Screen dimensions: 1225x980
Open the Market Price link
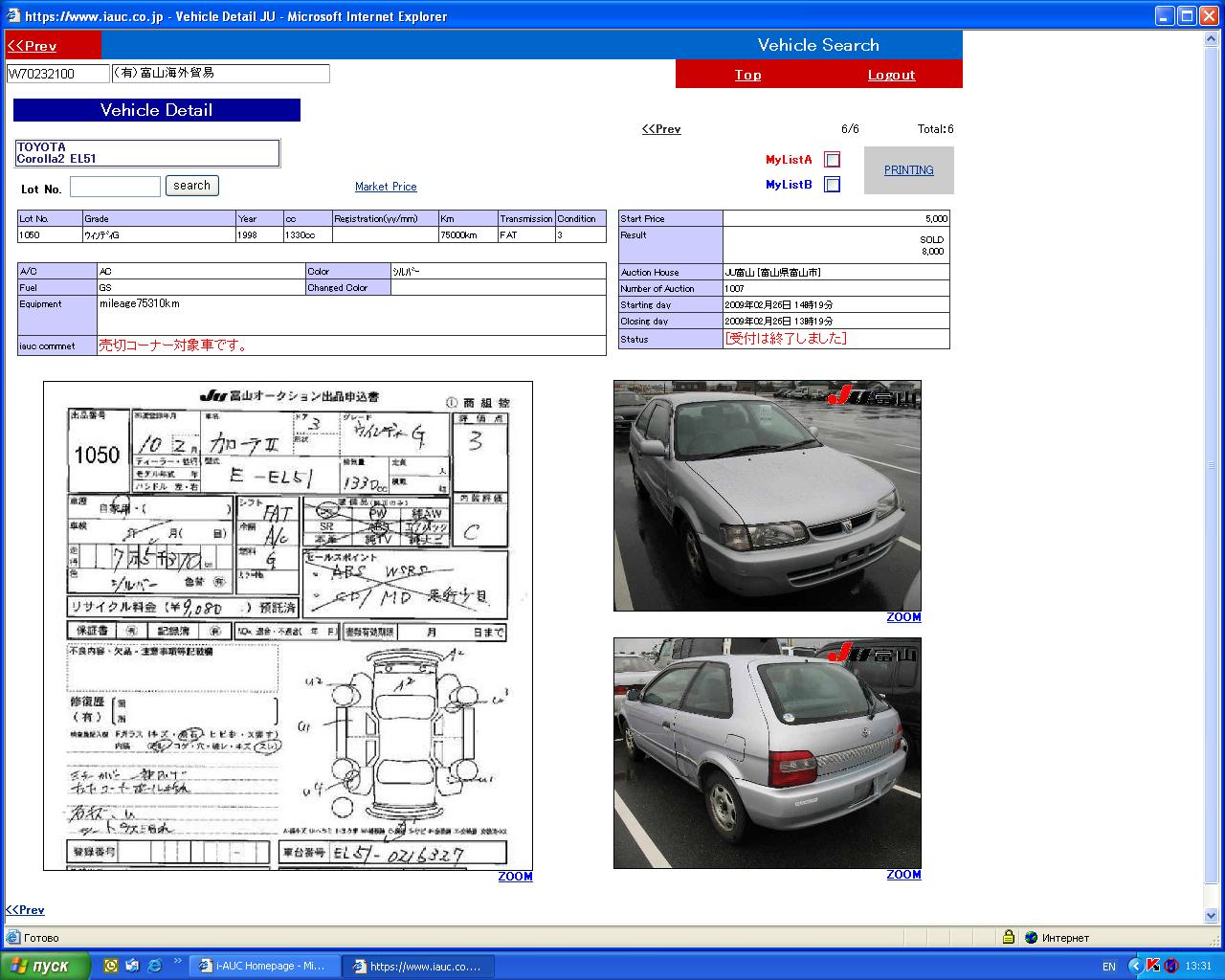(386, 187)
